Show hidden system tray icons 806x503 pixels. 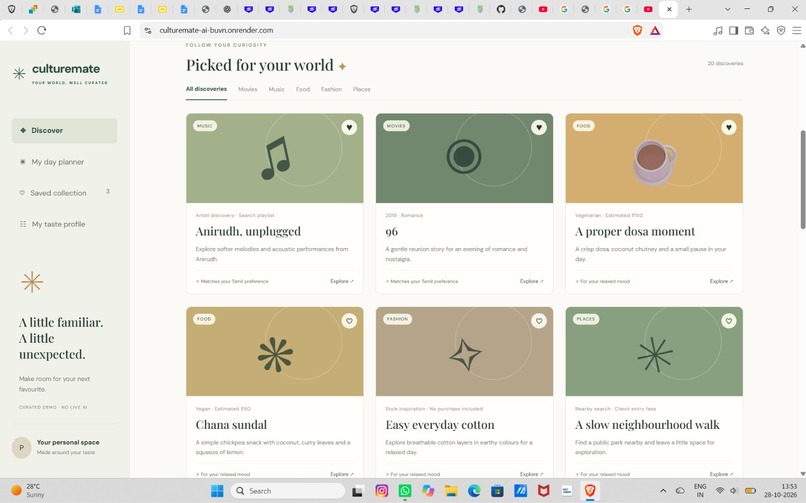[663, 491]
